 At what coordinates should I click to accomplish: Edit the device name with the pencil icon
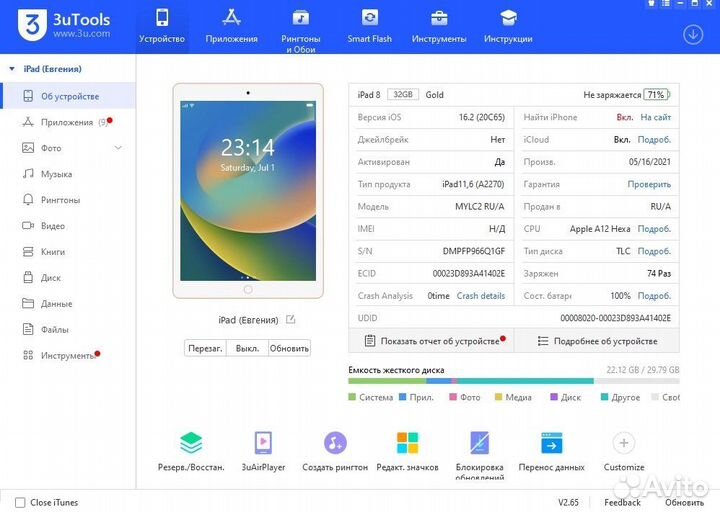(x=291, y=320)
